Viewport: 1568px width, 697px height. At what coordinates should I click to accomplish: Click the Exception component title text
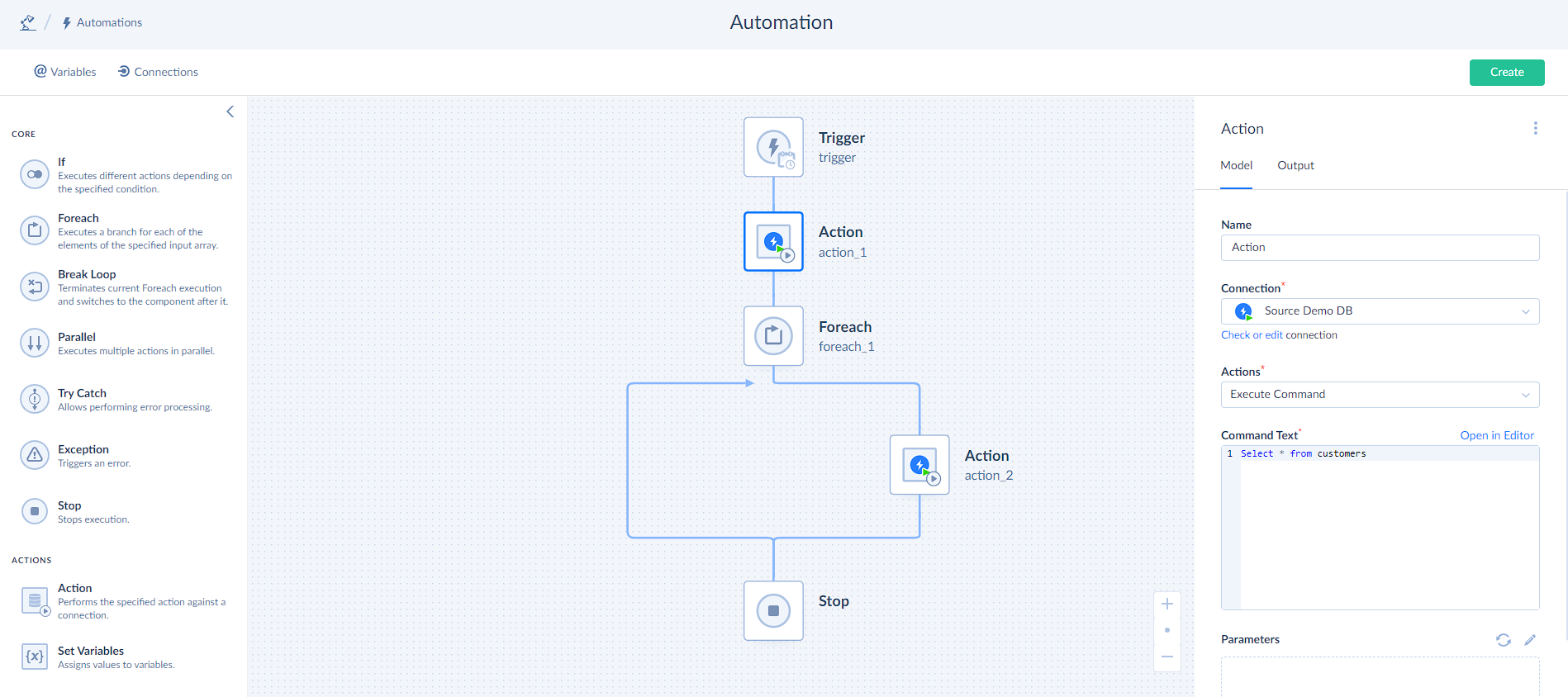[x=83, y=449]
